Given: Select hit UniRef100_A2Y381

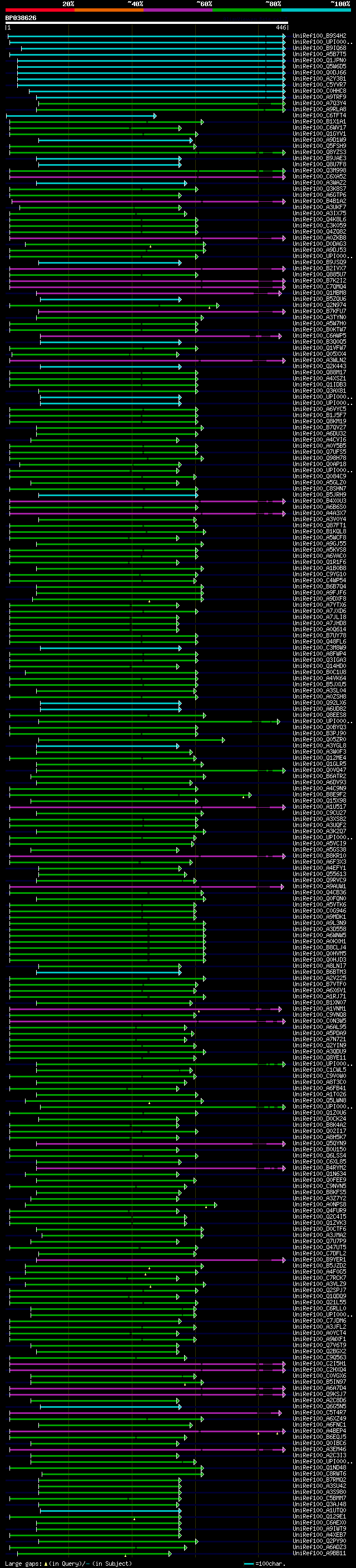Looking at the screenshot, I should pos(319,78).
